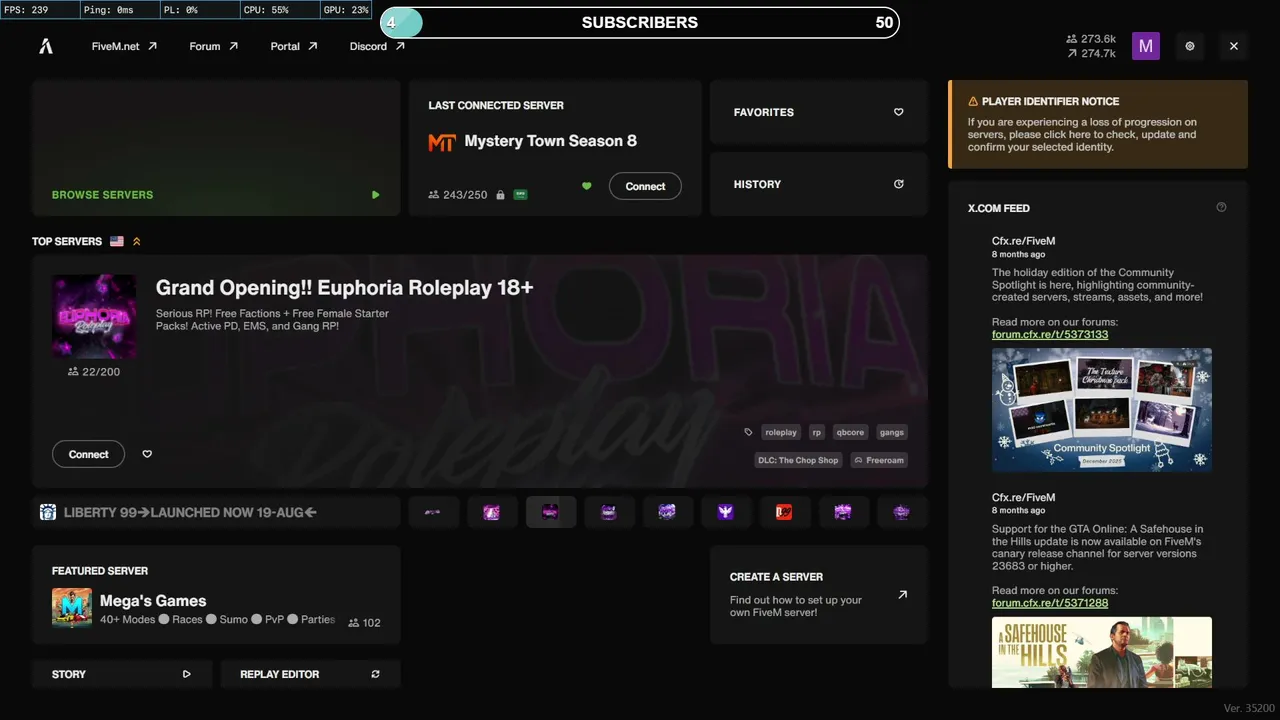1280x720 pixels.
Task: Open the Discord link in the top navigation
Action: tap(377, 46)
